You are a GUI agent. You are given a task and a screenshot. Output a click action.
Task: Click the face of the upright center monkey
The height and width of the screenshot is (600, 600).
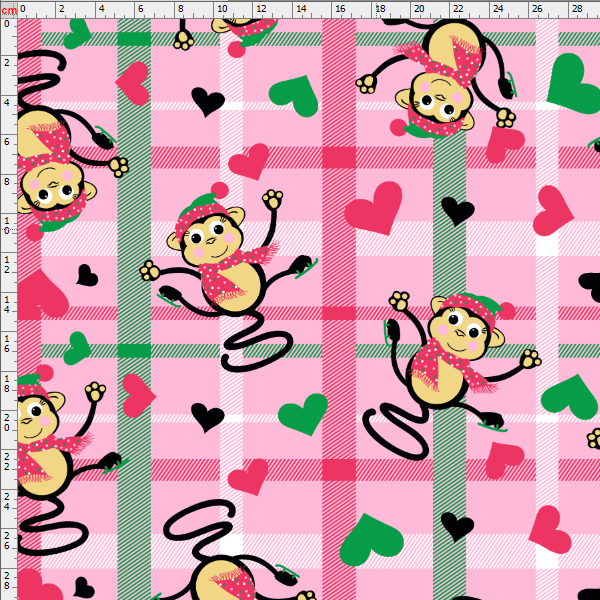coord(211,240)
